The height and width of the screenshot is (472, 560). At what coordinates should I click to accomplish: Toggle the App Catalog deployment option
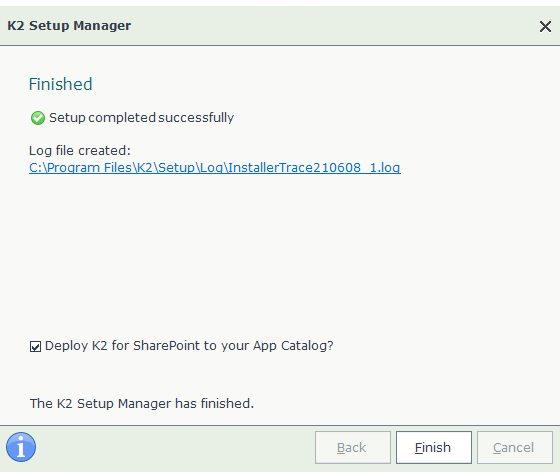click(x=35, y=346)
